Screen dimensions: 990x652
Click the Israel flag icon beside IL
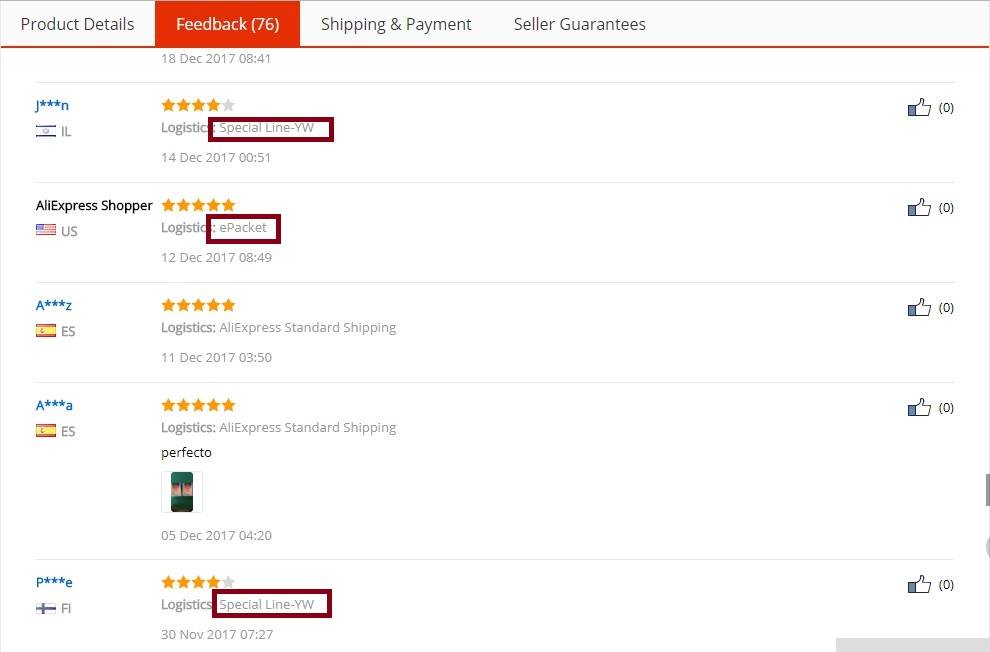[x=45, y=131]
